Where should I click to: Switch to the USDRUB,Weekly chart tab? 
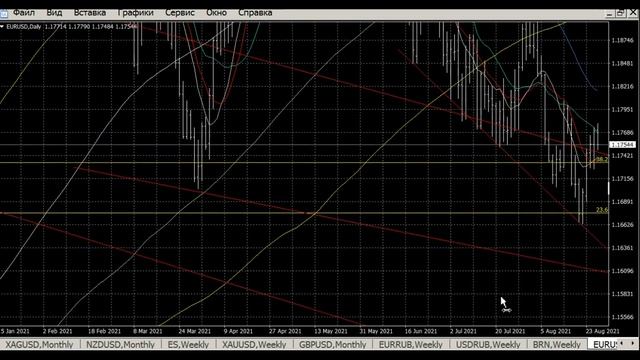pyautogui.click(x=488, y=344)
